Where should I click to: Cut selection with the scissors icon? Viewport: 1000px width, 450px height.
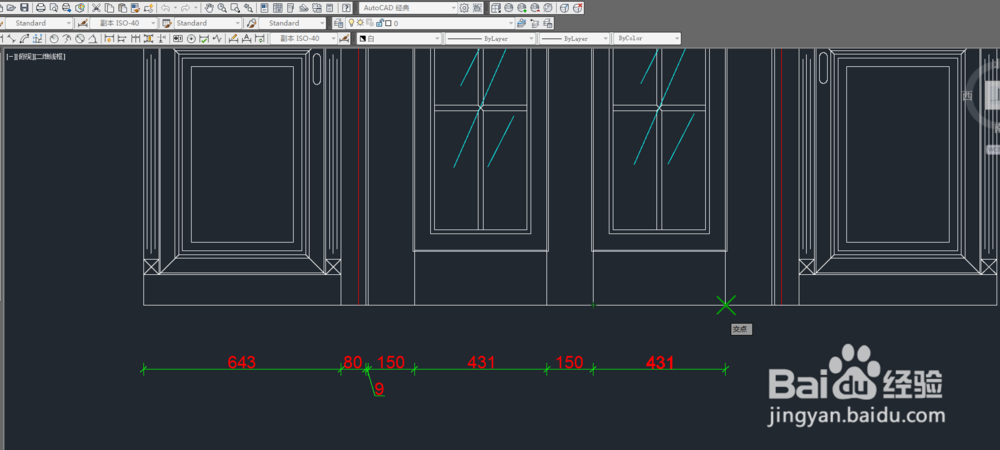coord(96,8)
